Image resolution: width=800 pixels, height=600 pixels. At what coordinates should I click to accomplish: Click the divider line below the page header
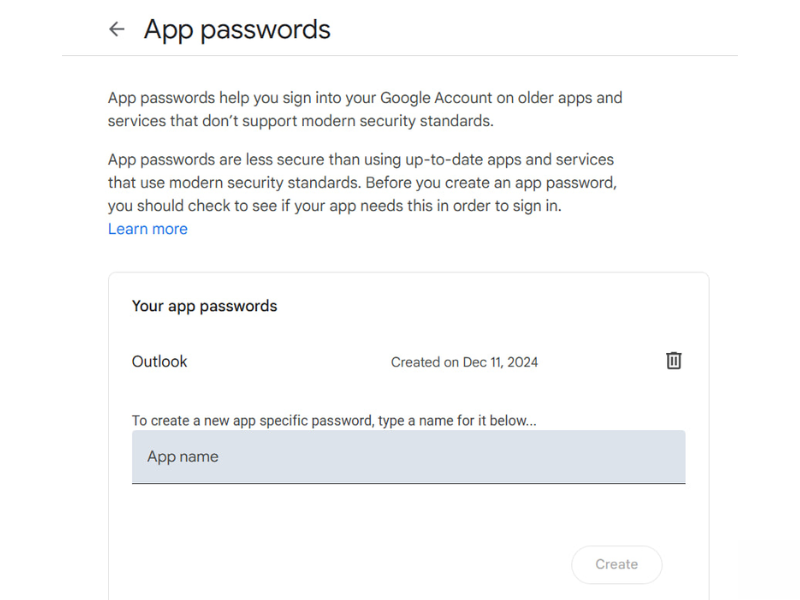tap(400, 56)
